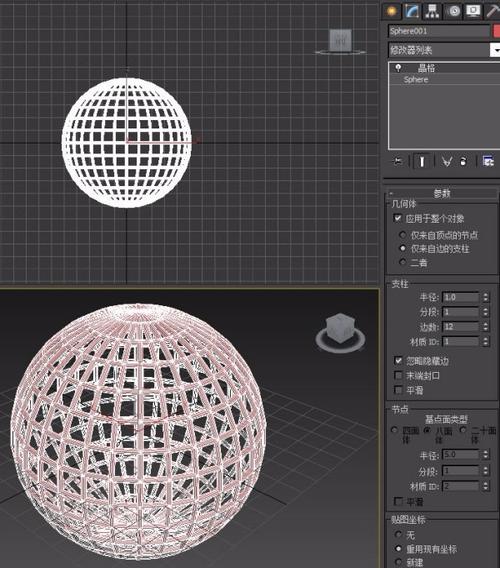
Task: Select the Sphere entry in the stack
Action: [x=416, y=80]
